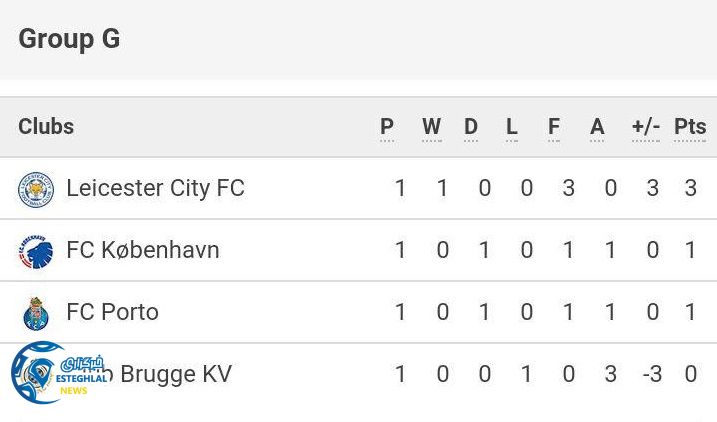Image resolution: width=717 pixels, height=422 pixels.
Task: Click the F (goals for) column header
Action: [x=554, y=127]
